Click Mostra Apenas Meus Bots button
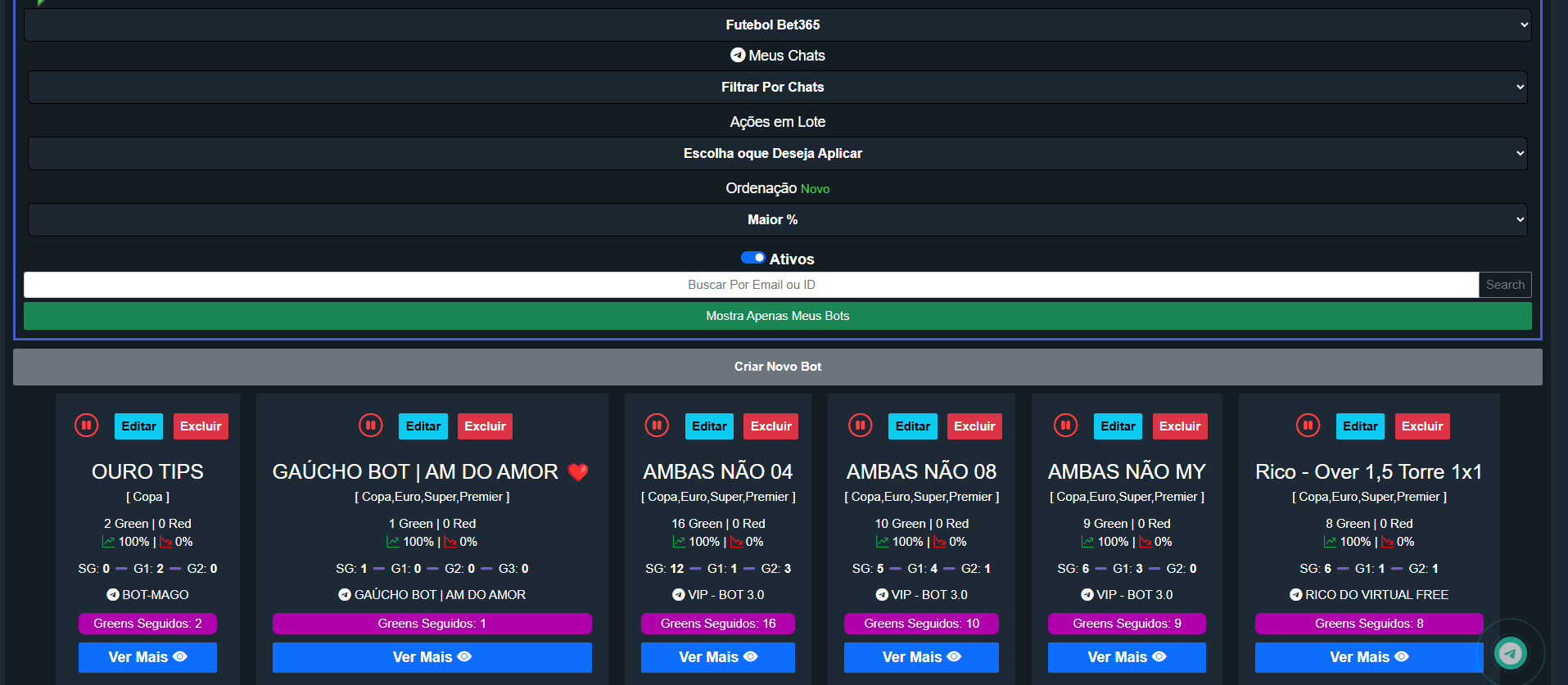This screenshot has width=1568, height=685. click(778, 316)
